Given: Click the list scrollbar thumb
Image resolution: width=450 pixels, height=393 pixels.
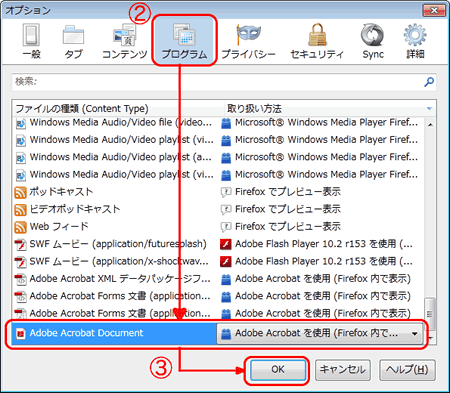Looking at the screenshot, I should (x=430, y=313).
